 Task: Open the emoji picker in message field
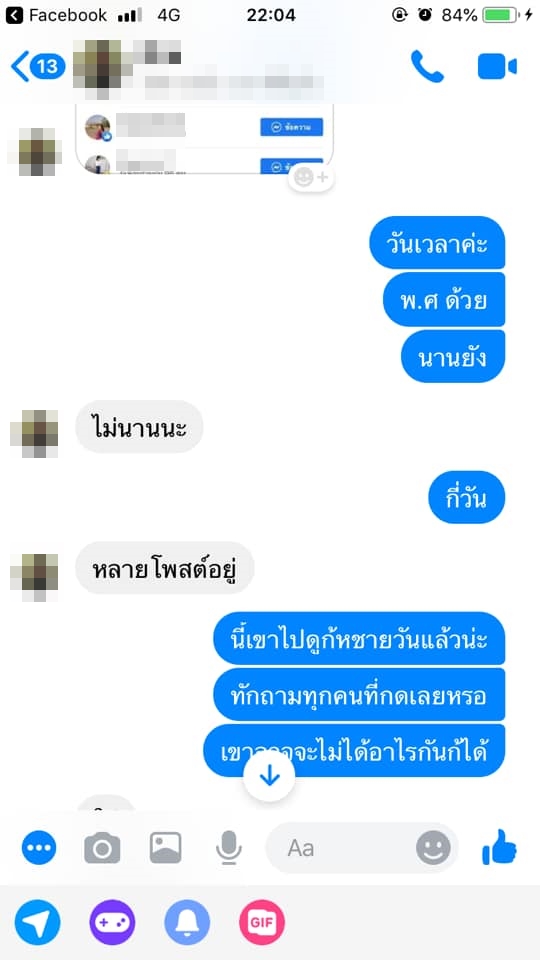tap(433, 848)
